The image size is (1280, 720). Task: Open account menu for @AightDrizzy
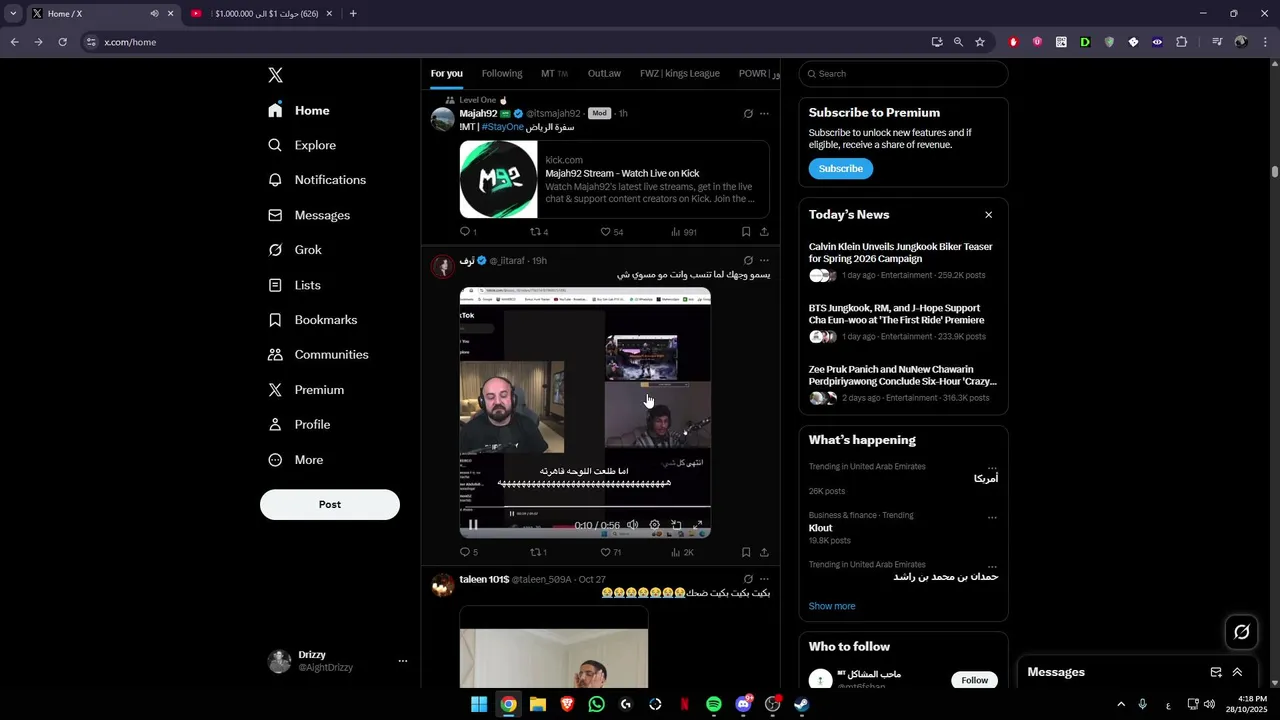click(x=338, y=661)
